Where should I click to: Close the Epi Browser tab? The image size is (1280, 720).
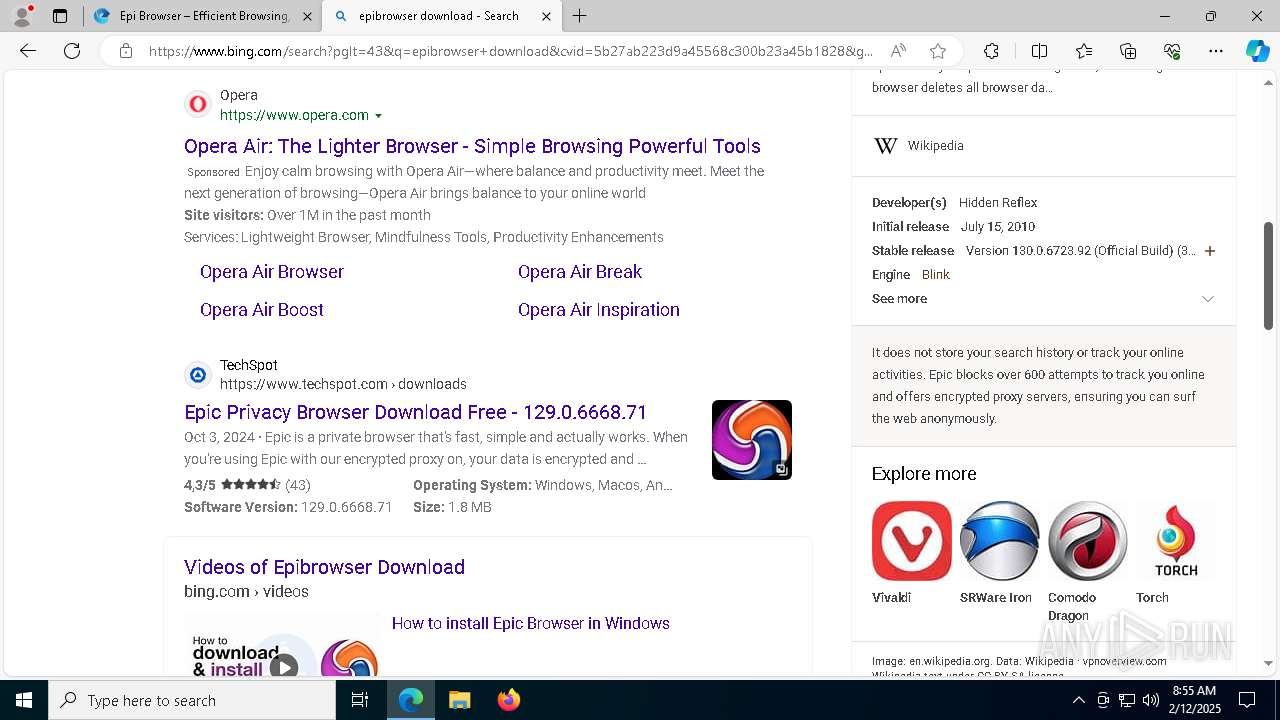click(307, 16)
